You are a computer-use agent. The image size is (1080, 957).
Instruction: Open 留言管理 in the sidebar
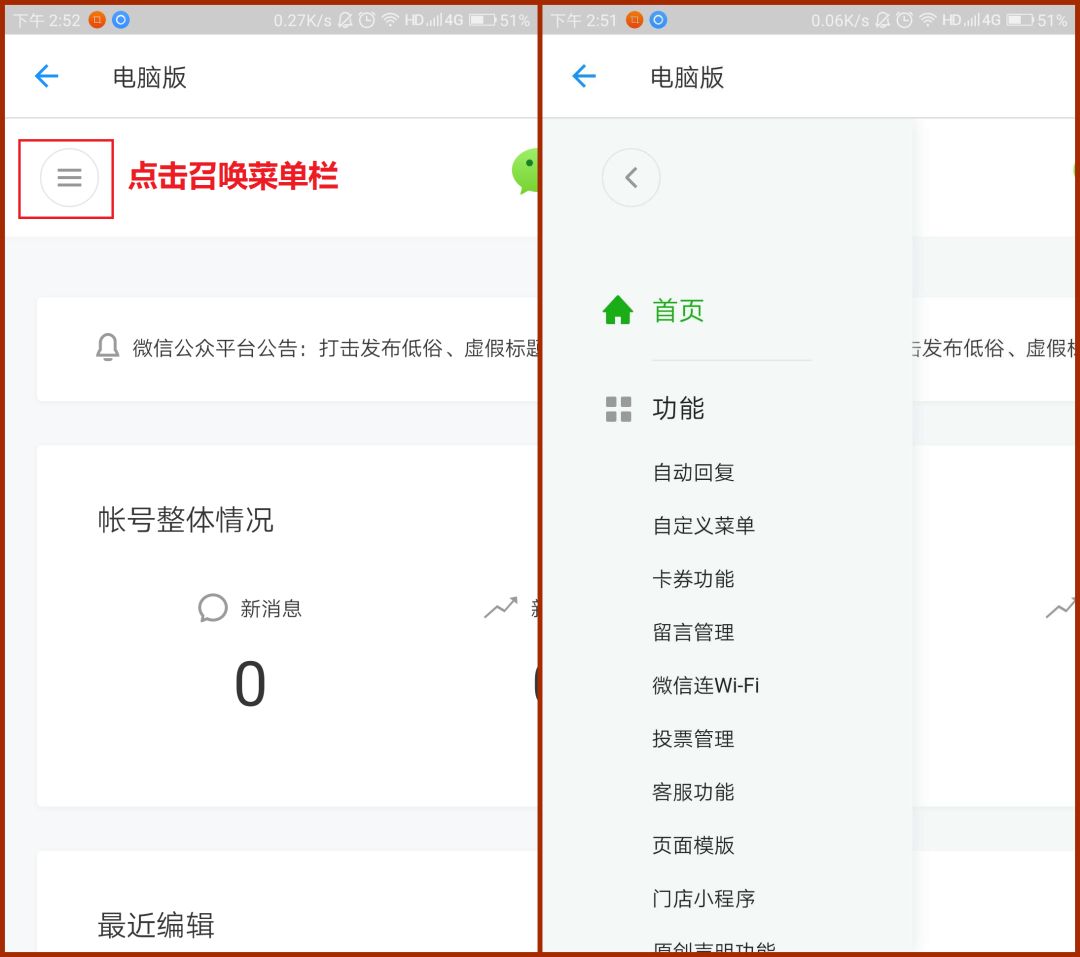[x=693, y=632]
